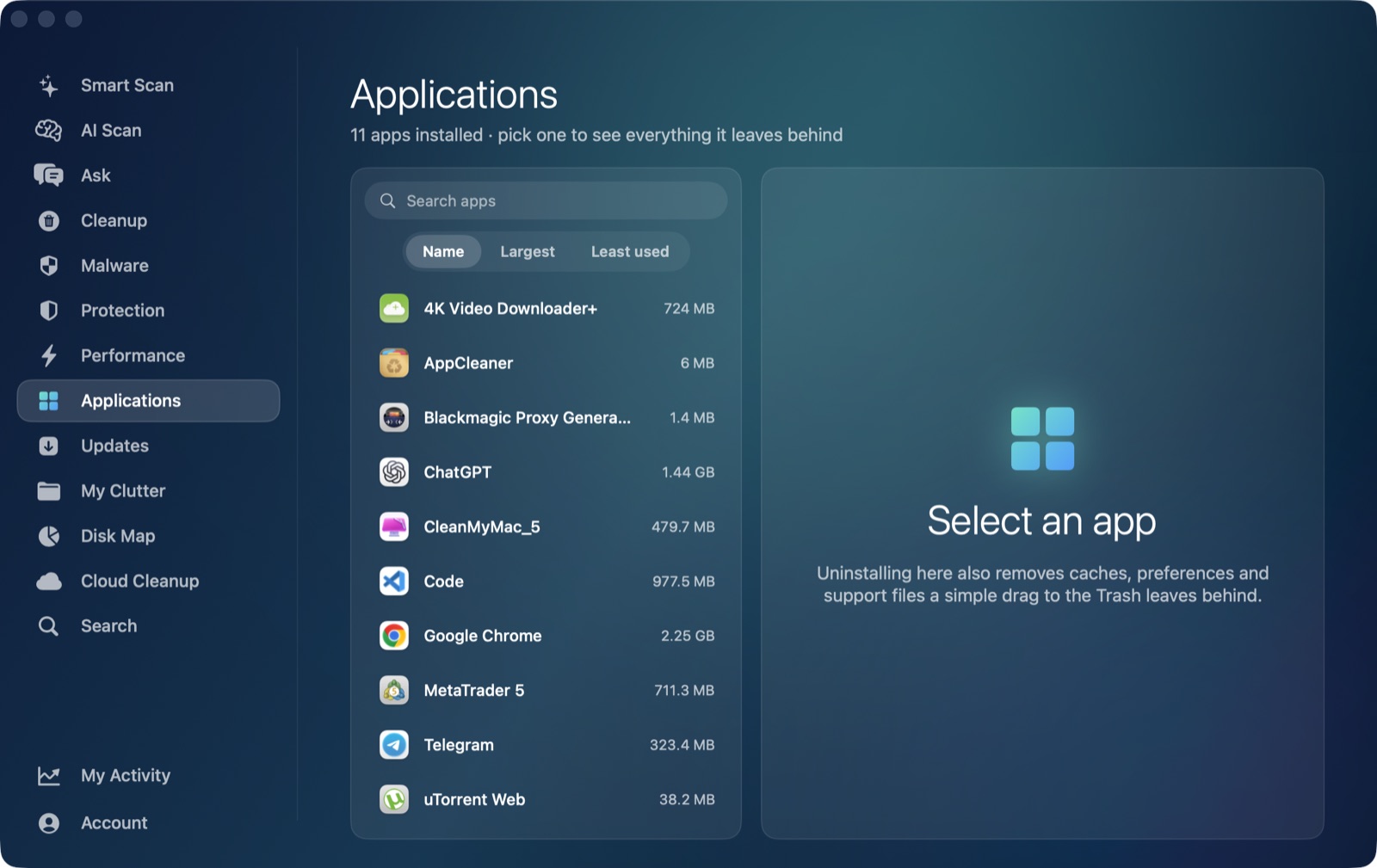Viewport: 1377px width, 868px height.
Task: Click the AI Scan brain icon
Action: (x=49, y=131)
